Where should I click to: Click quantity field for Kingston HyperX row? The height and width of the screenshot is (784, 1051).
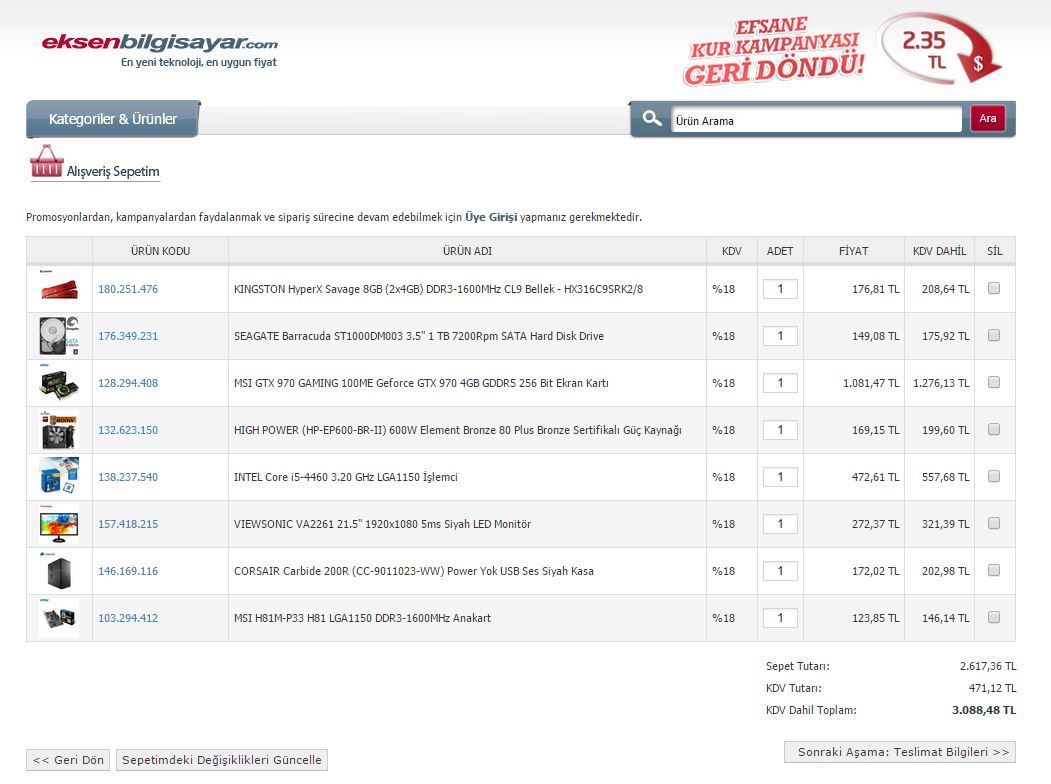click(780, 289)
